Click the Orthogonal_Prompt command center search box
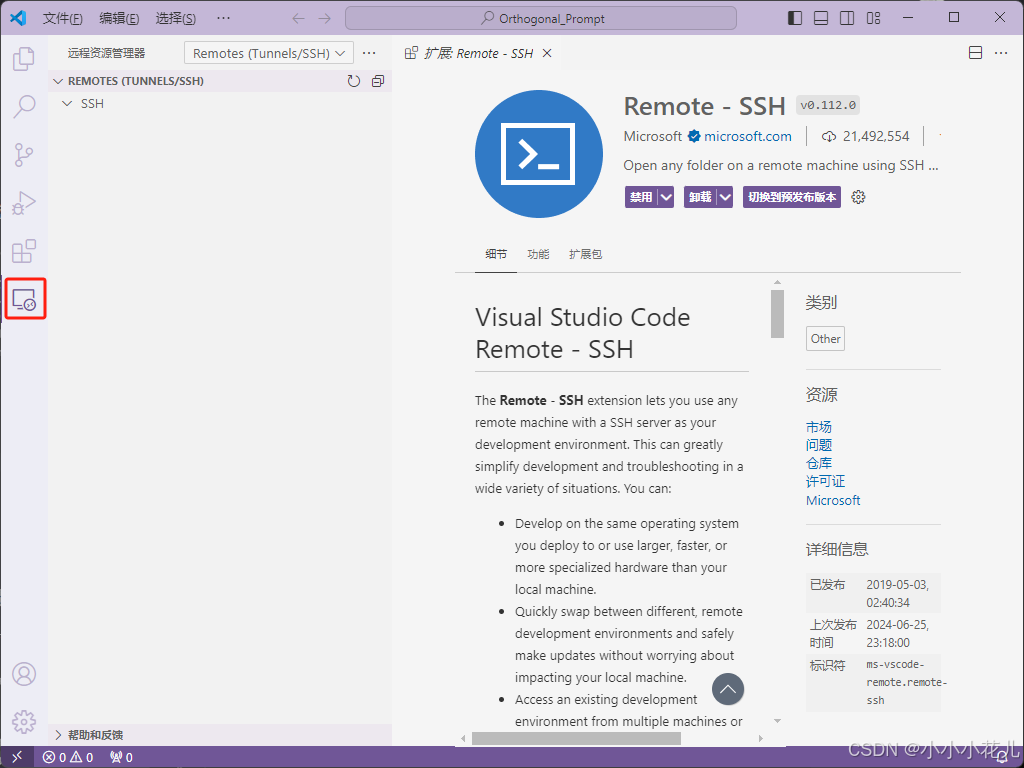This screenshot has width=1024, height=768. 541,18
